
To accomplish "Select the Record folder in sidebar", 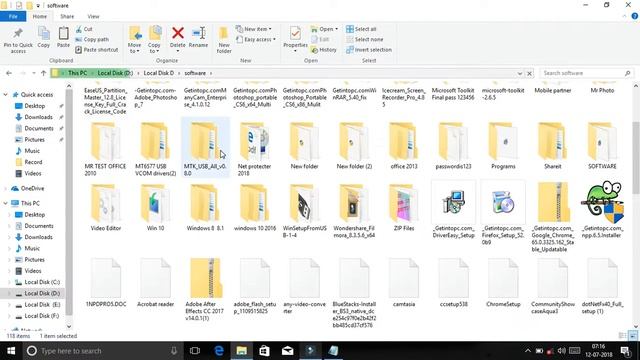I will pyautogui.click(x=33, y=162).
